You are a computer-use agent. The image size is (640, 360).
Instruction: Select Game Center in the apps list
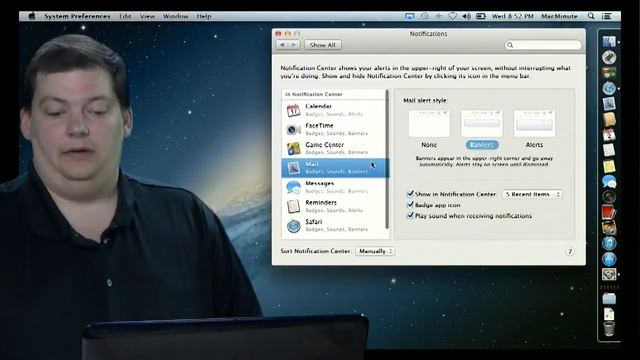(x=335, y=148)
